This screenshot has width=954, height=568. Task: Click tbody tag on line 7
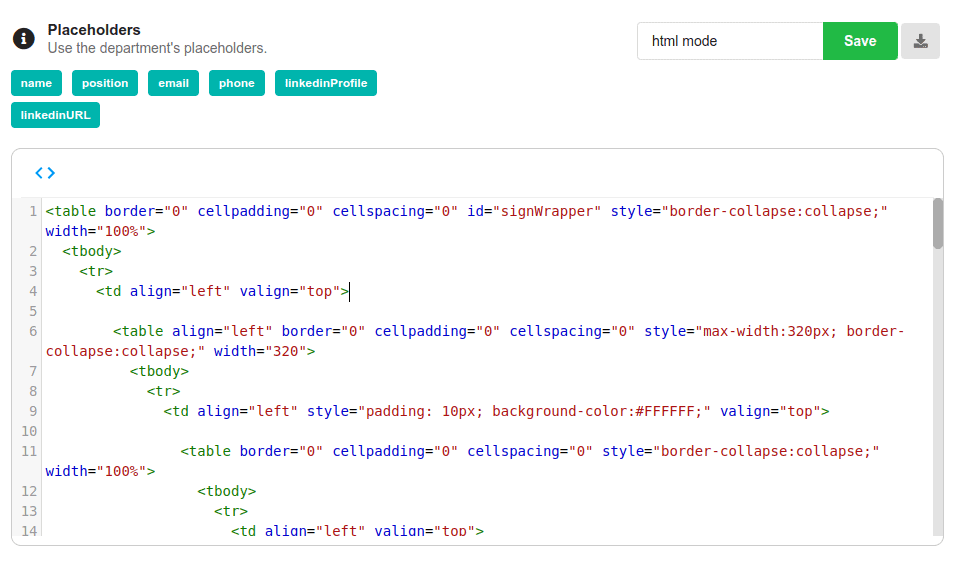tap(159, 372)
